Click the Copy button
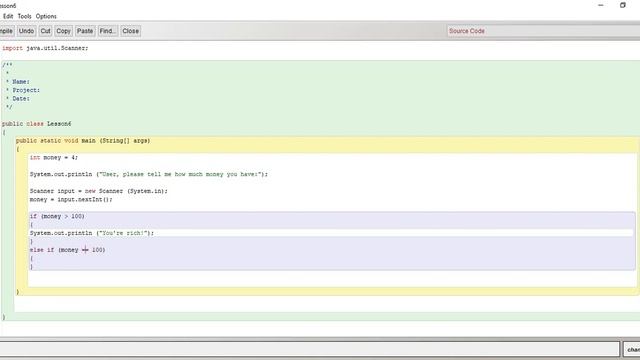Image resolution: width=640 pixels, height=360 pixels. click(x=63, y=31)
